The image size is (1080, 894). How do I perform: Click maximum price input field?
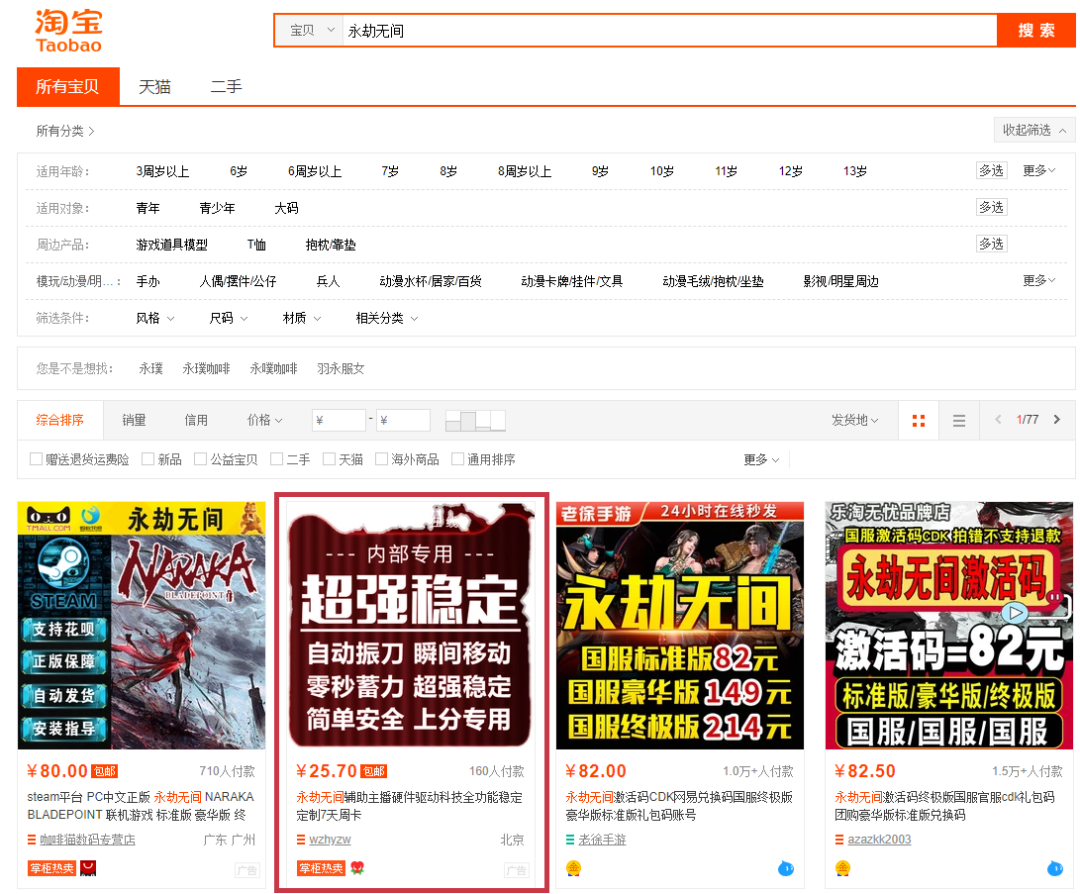tap(403, 420)
